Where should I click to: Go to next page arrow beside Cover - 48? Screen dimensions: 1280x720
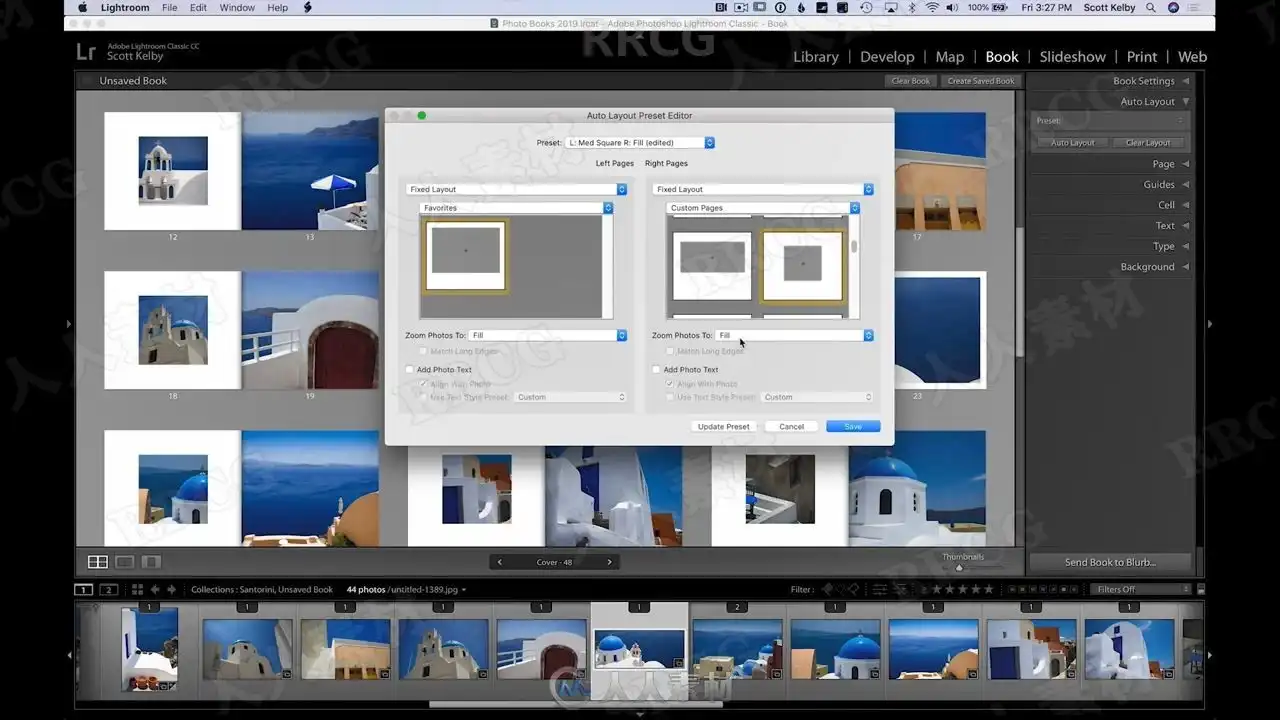pyautogui.click(x=609, y=562)
